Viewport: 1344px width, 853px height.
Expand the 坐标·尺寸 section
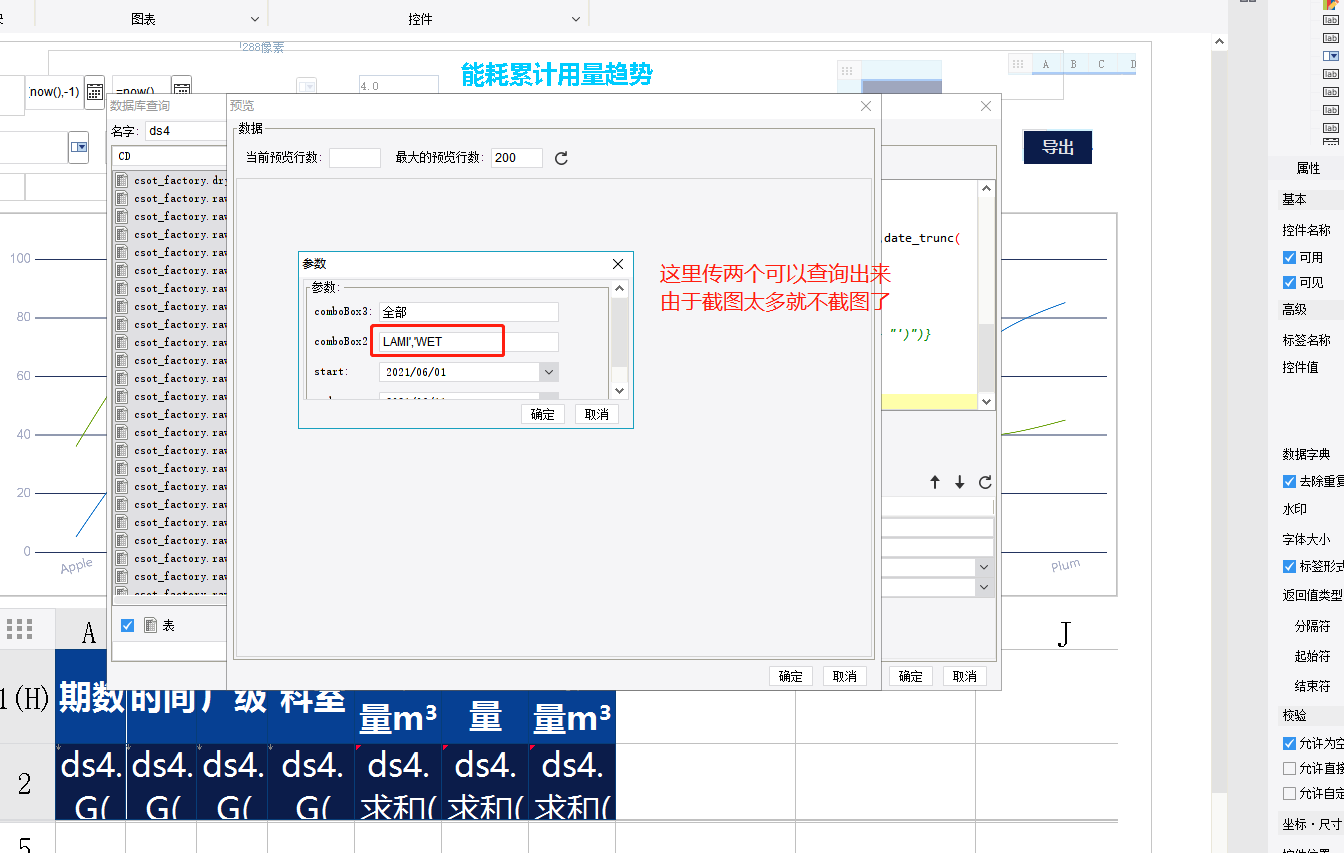1312,824
